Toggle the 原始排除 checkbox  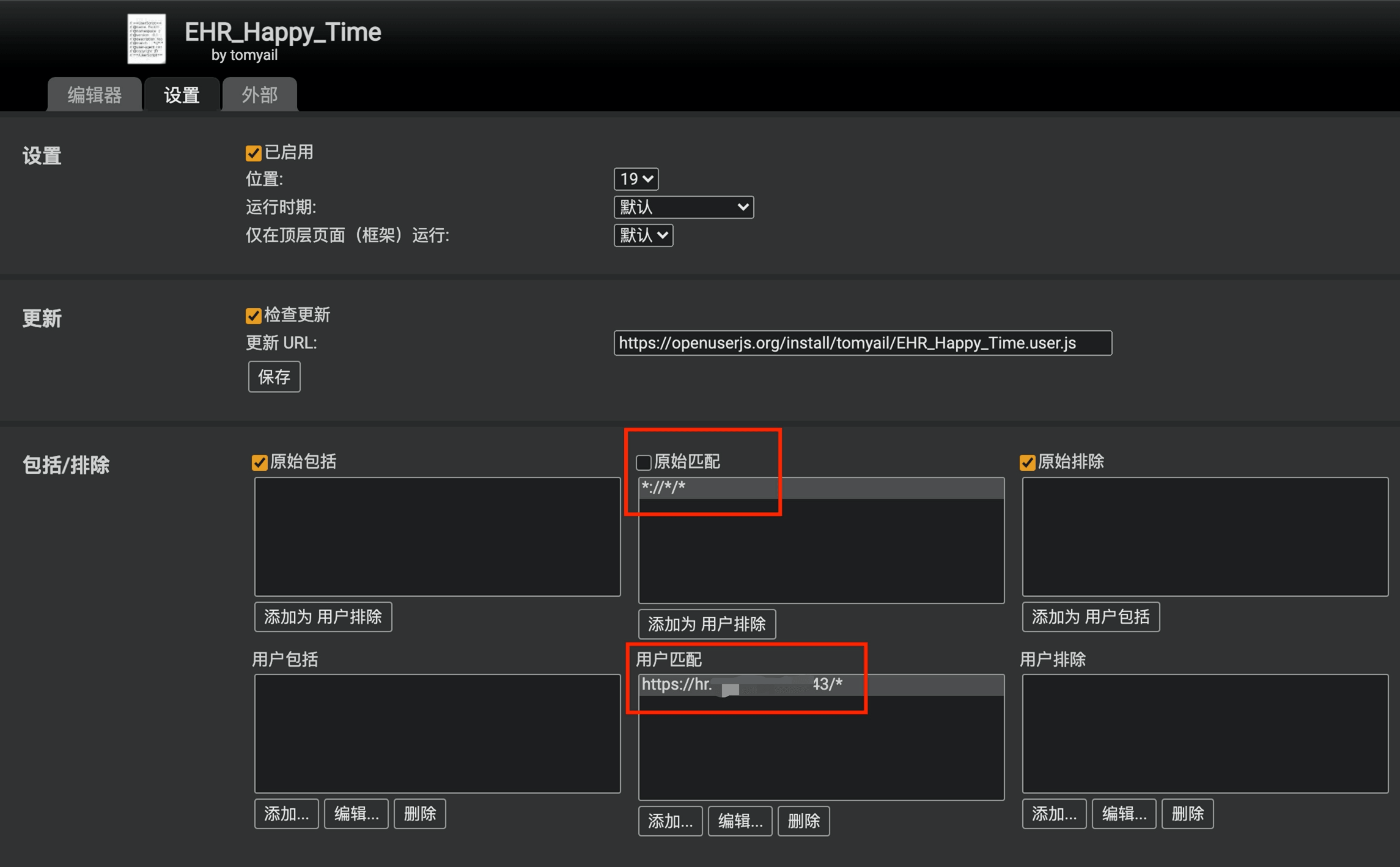1027,462
